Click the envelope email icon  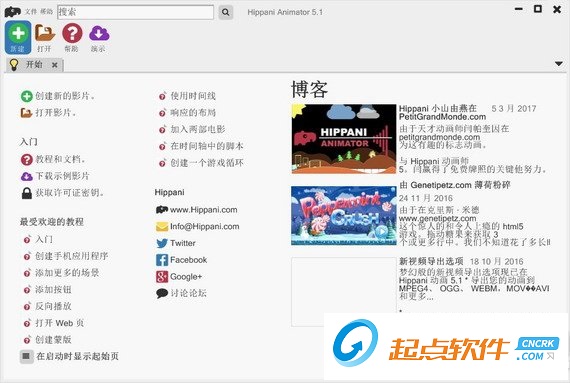(x=162, y=227)
